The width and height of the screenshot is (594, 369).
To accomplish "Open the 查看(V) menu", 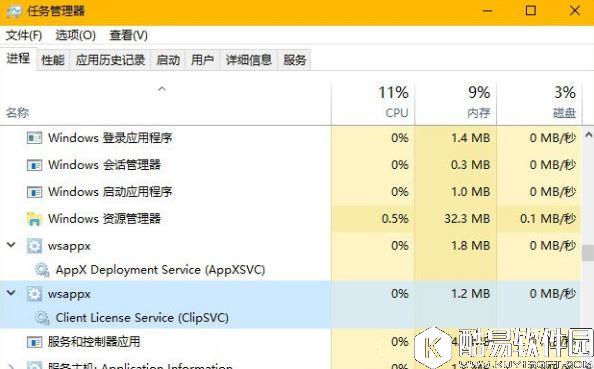I will [x=128, y=35].
